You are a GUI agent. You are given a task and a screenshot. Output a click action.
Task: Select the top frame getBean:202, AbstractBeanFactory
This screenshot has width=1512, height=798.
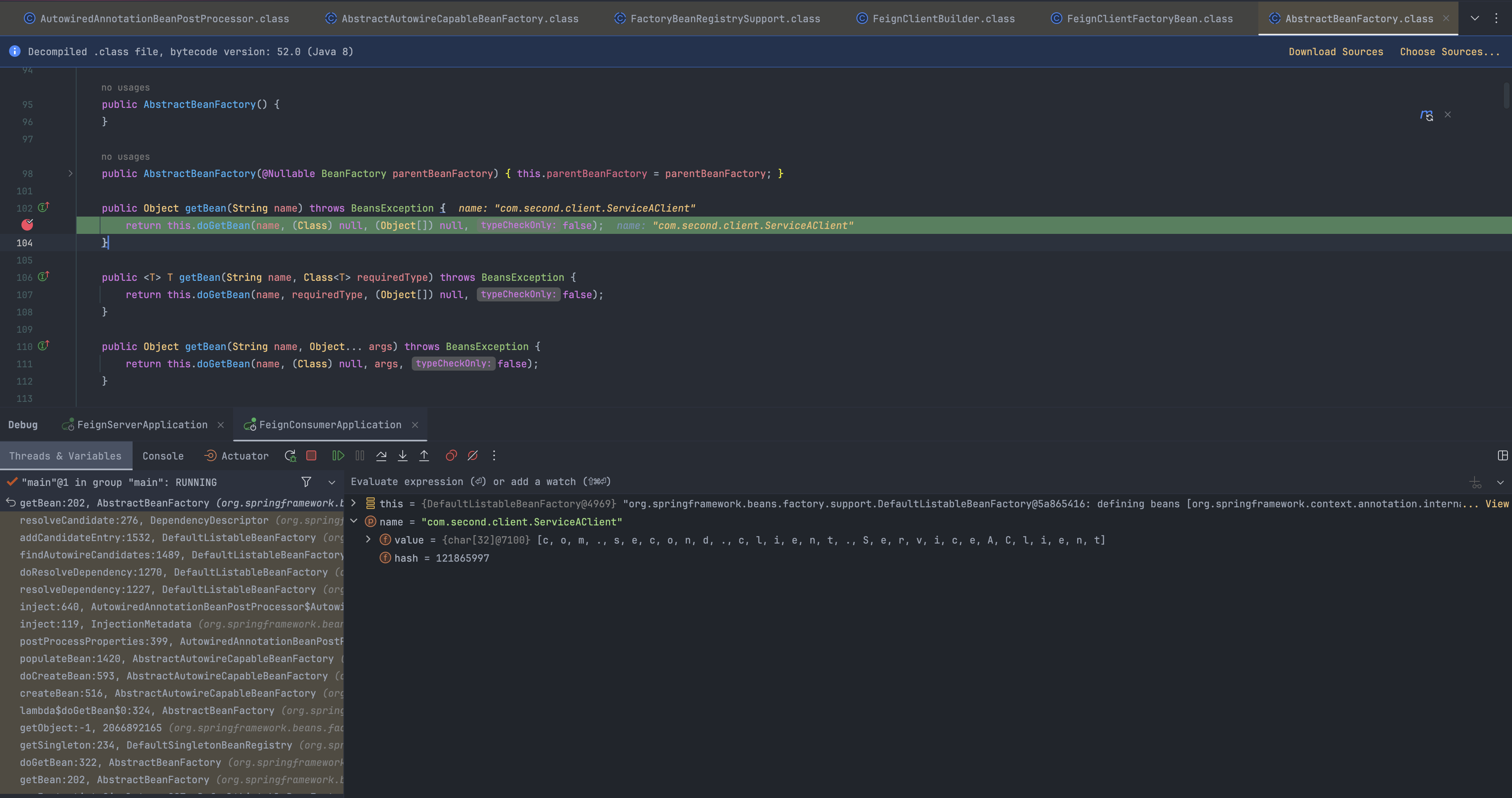pyautogui.click(x=172, y=503)
